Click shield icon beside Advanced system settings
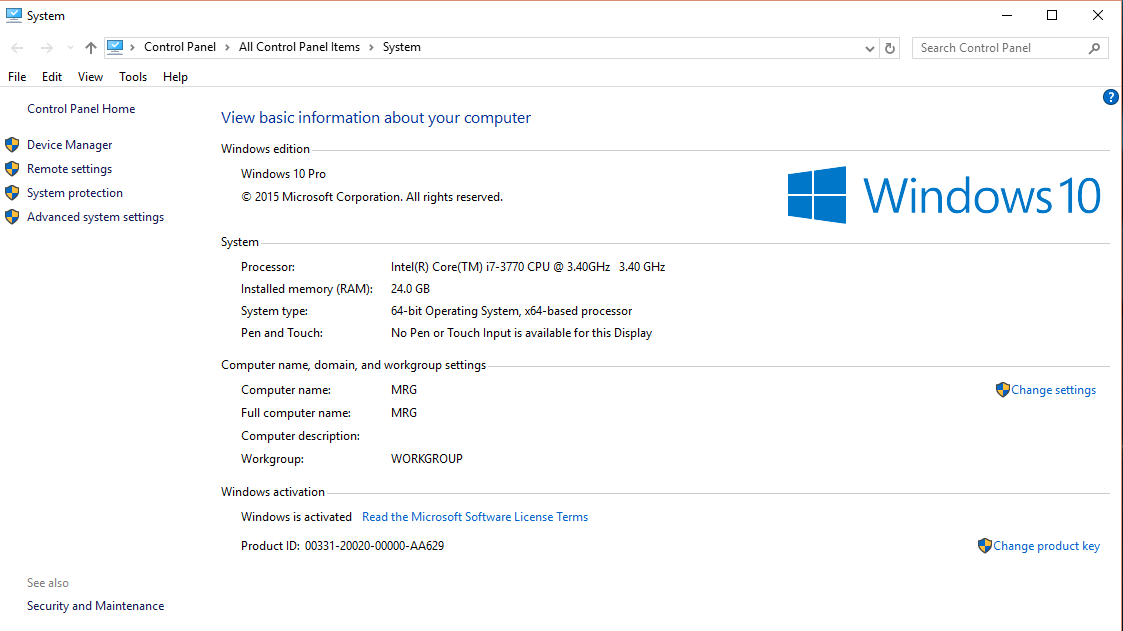 12,217
